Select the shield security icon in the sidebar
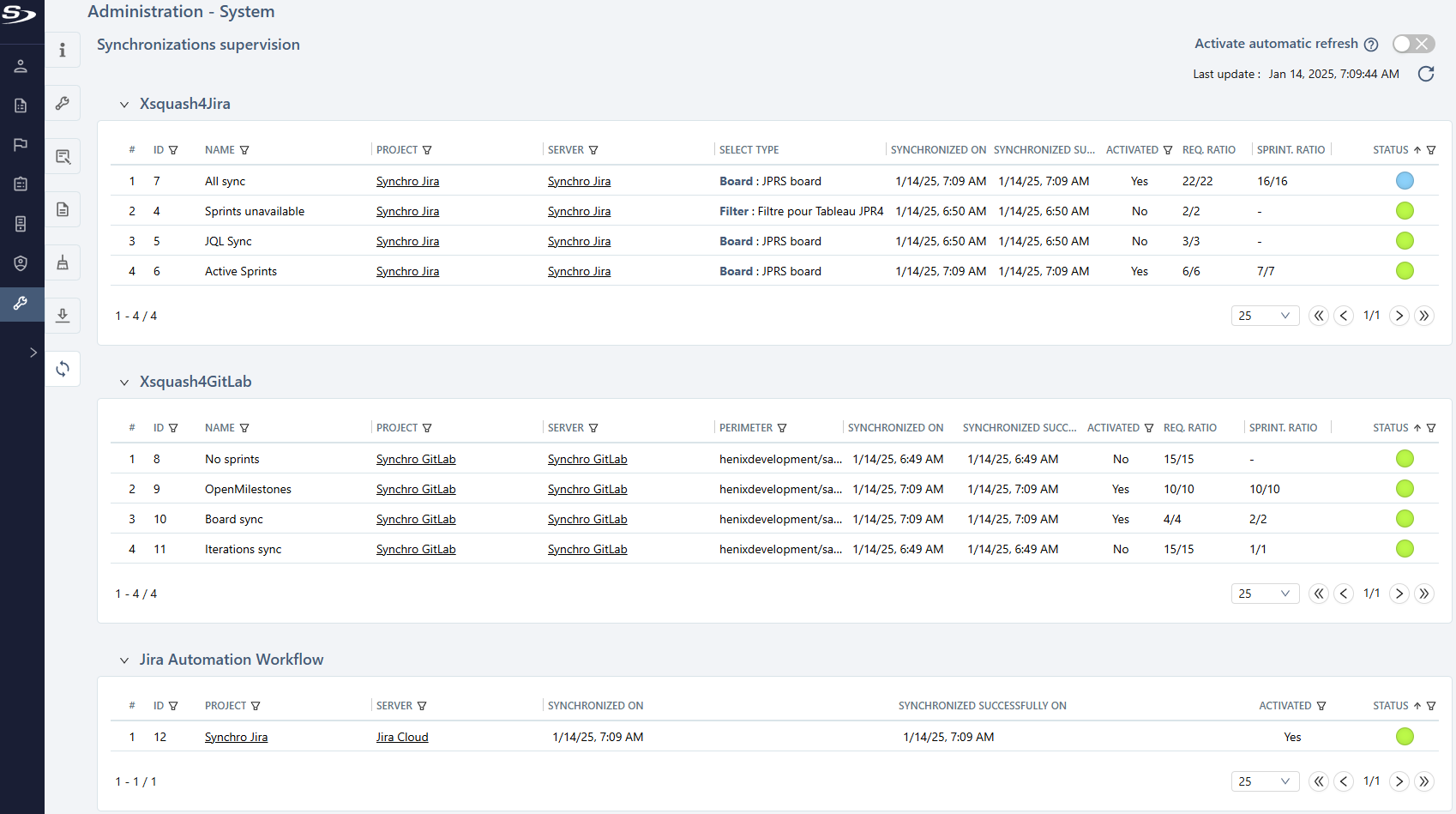Viewport: 1456px width, 814px height. 21,263
